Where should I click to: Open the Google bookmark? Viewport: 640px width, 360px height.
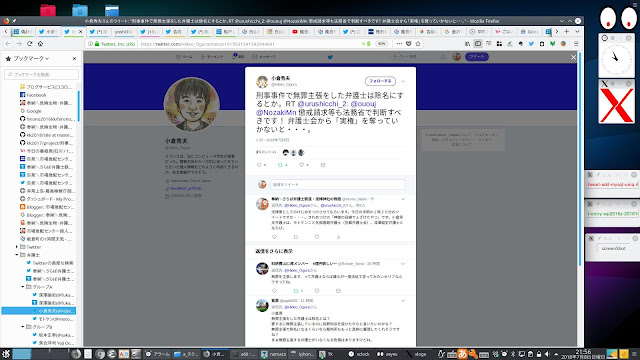[x=33, y=111]
